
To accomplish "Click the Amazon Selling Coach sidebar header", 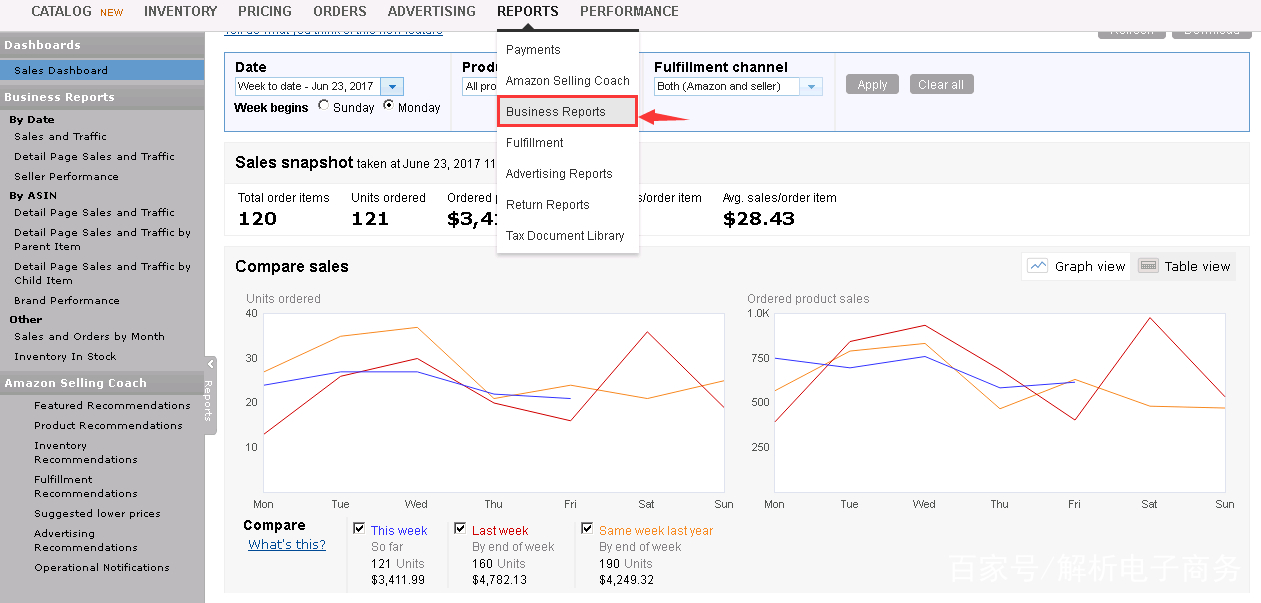I will (x=102, y=383).
